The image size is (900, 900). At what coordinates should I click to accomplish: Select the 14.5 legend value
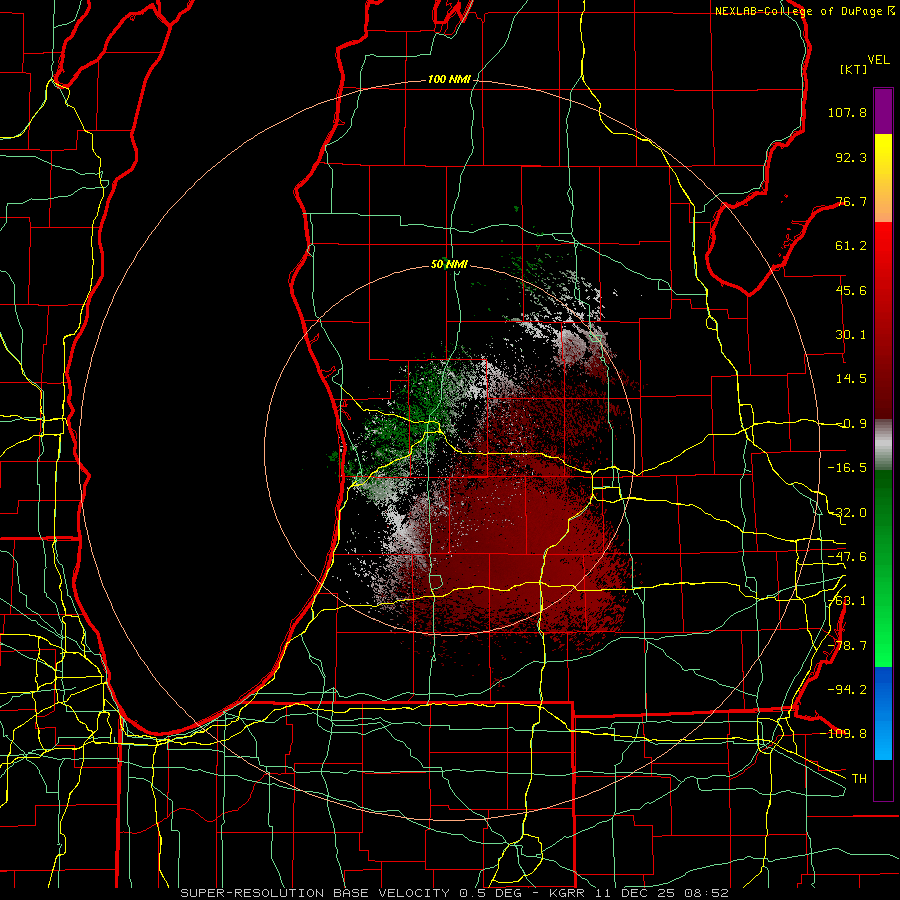pos(851,379)
